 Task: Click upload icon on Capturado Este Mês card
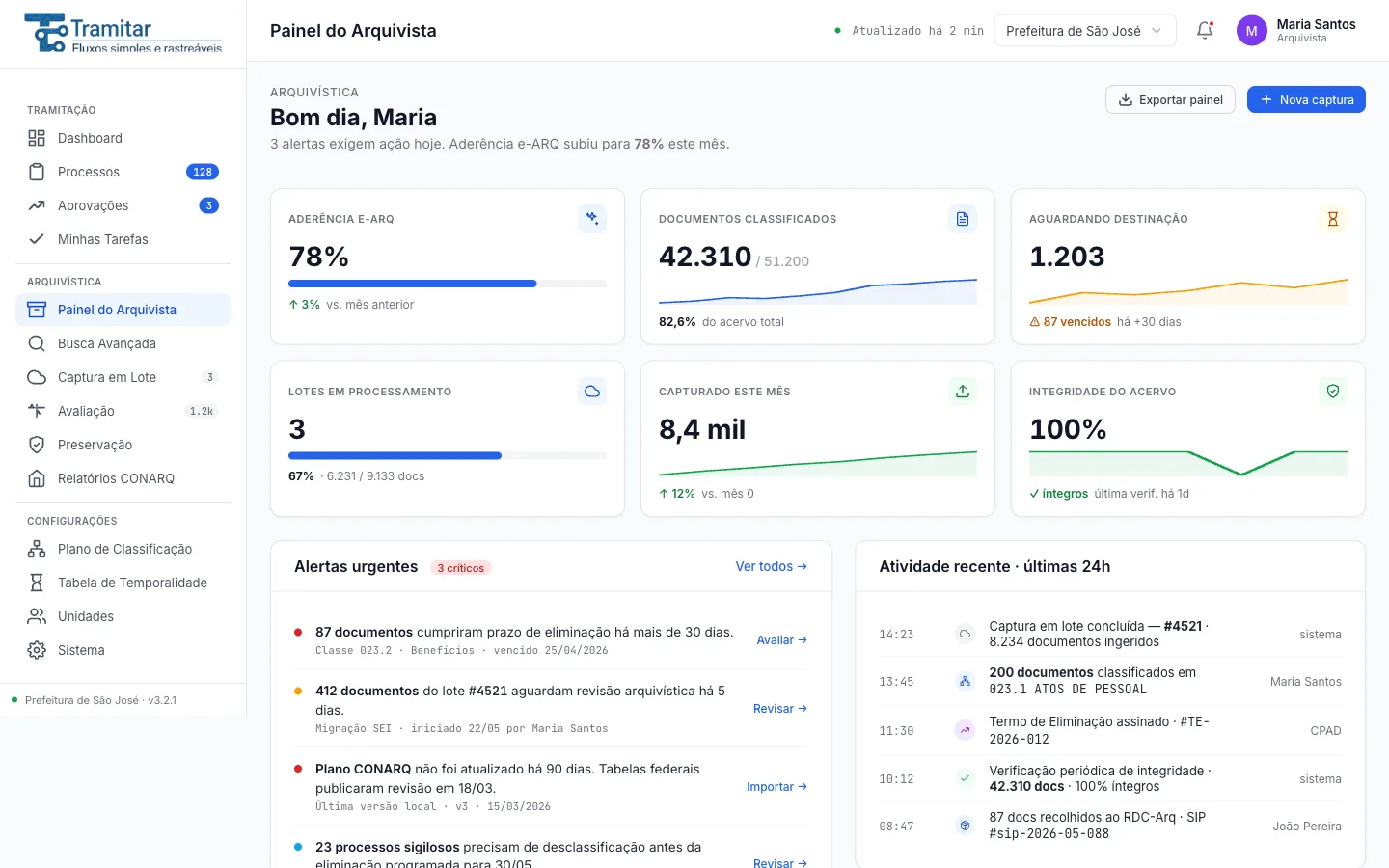pos(963,392)
